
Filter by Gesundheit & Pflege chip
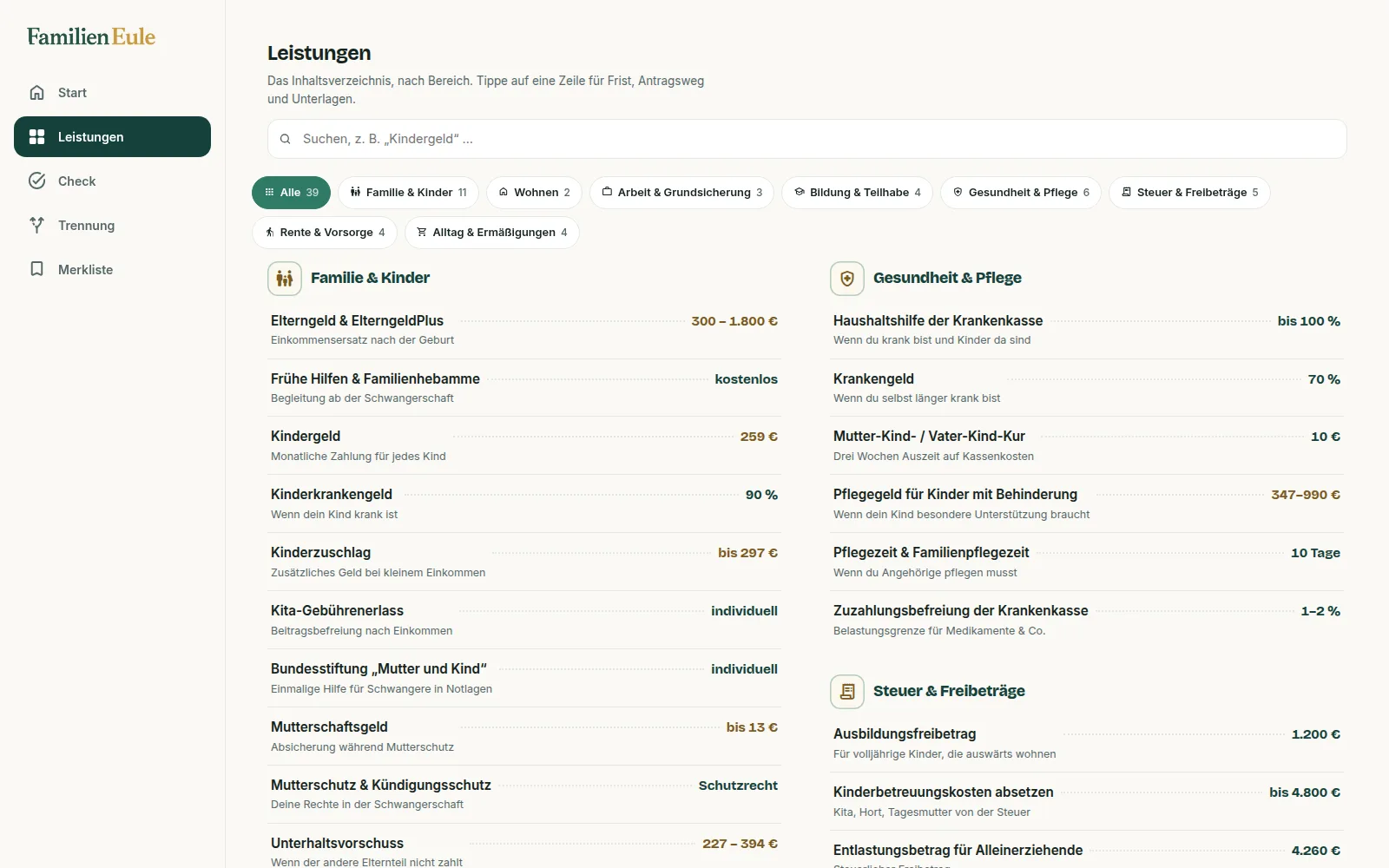(x=1021, y=193)
